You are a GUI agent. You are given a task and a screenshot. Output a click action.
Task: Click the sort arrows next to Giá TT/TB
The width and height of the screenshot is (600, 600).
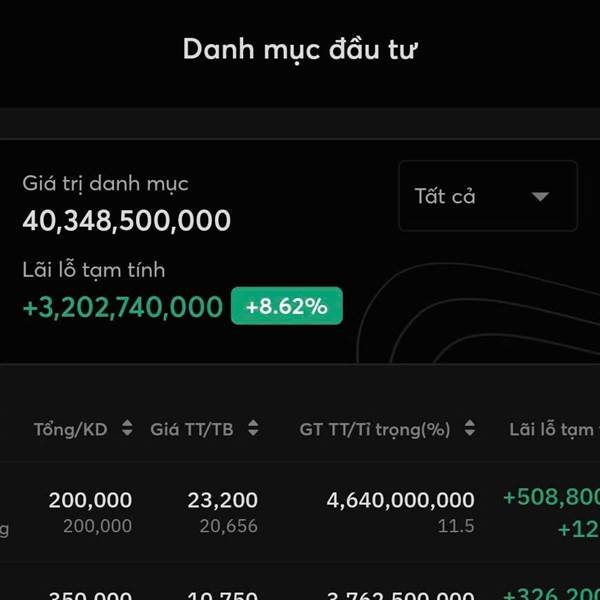tap(253, 429)
